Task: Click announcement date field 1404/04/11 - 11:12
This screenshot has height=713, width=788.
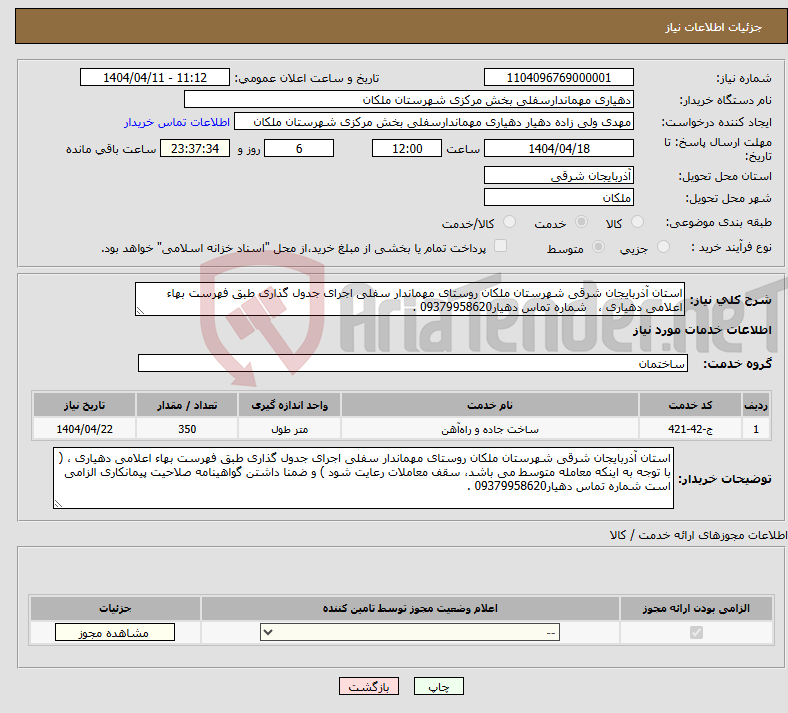Action: click(155, 77)
